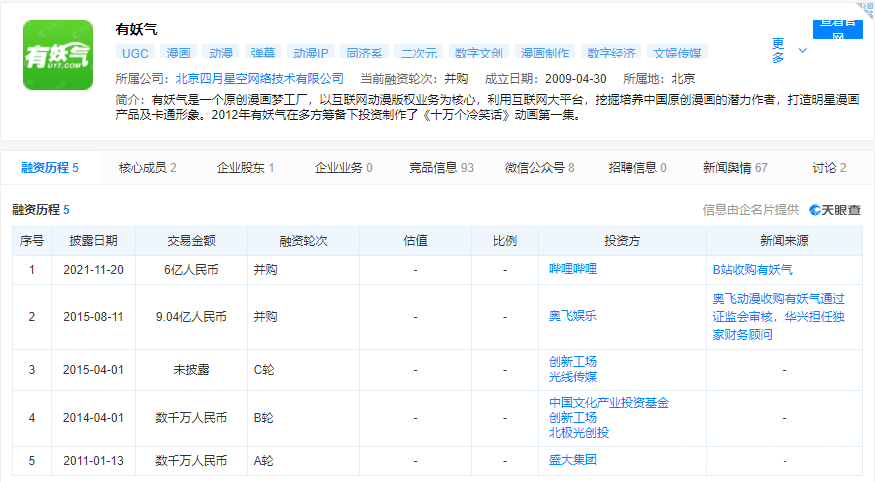Viewport: 875px width, 482px height.
Task: Open investor 盛大集团 link
Action: (573, 460)
